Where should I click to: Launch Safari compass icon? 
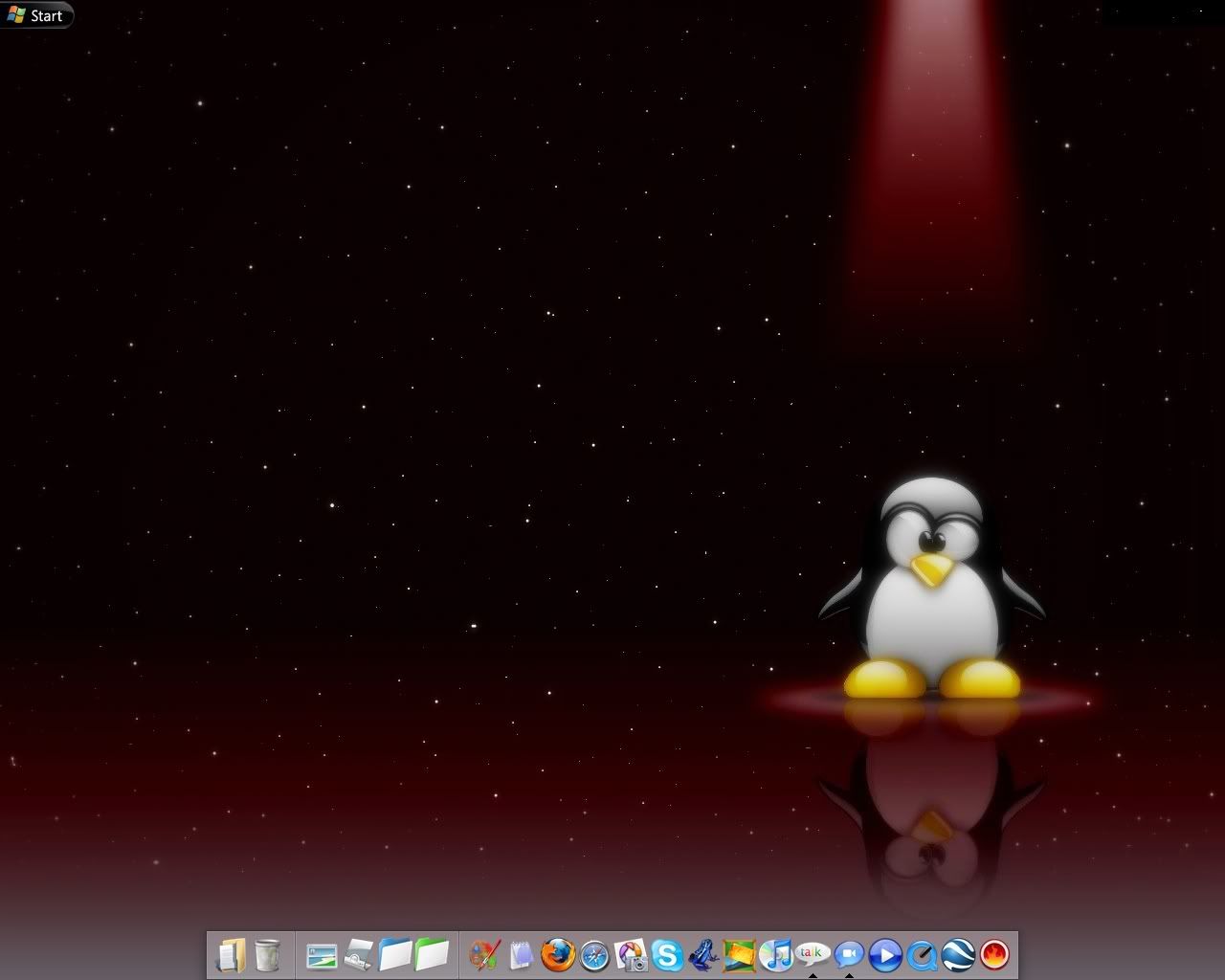(x=594, y=955)
